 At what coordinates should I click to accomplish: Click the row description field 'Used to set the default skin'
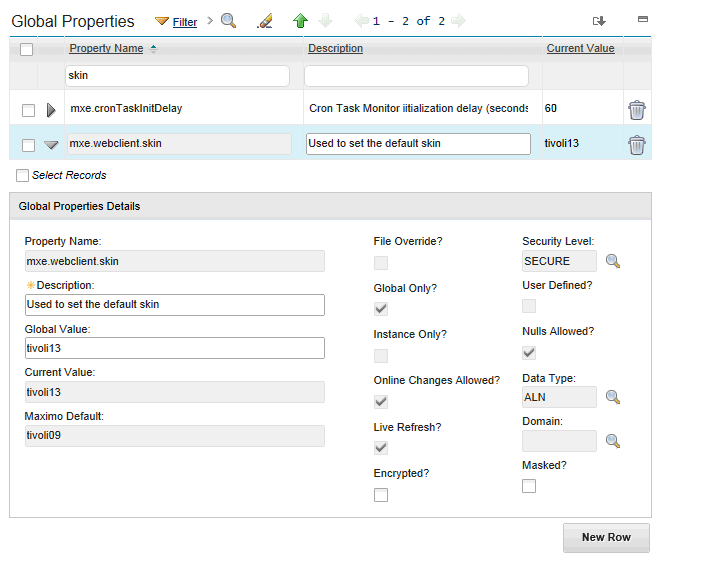tap(418, 144)
